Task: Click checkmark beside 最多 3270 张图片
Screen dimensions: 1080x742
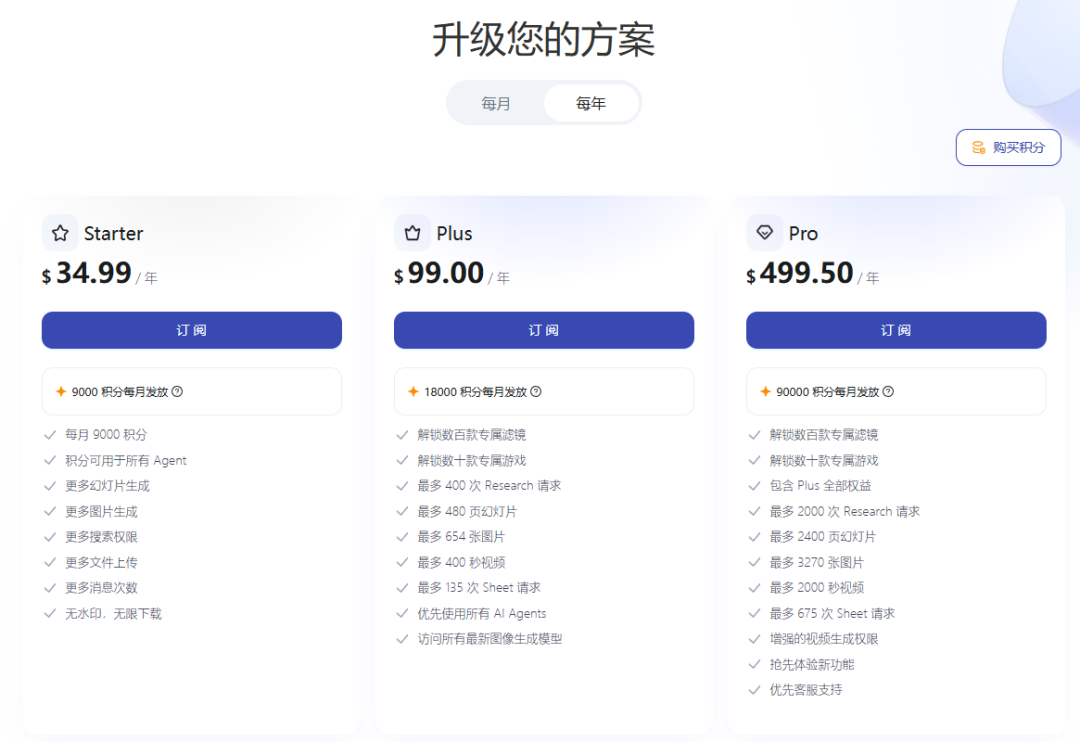Action: coord(754,562)
